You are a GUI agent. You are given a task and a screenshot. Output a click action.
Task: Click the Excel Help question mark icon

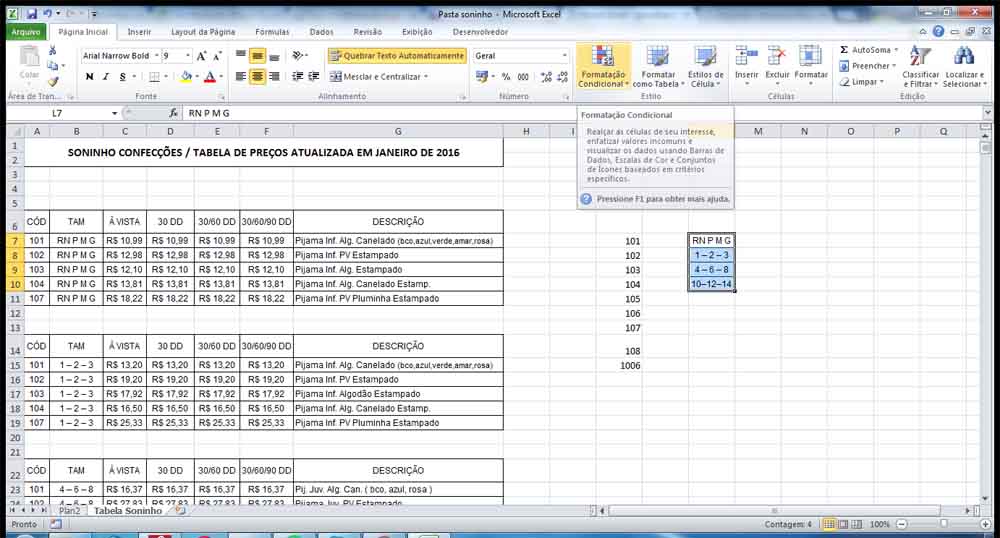(938, 31)
